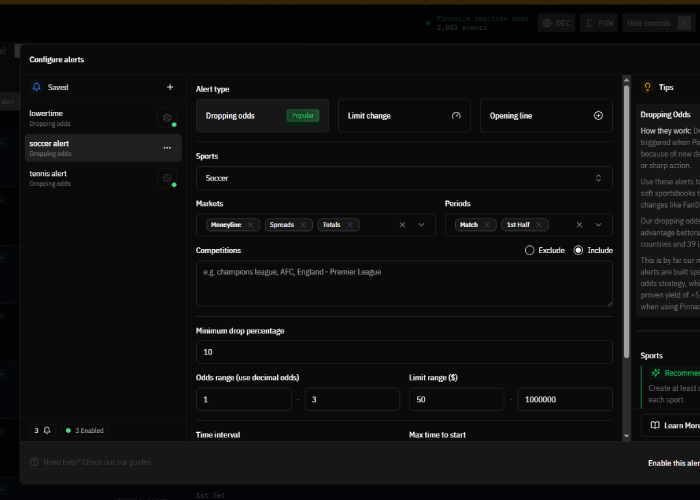Click the form's vertical scrollbar thumb
Screen dimensions: 700x500
point(626,223)
